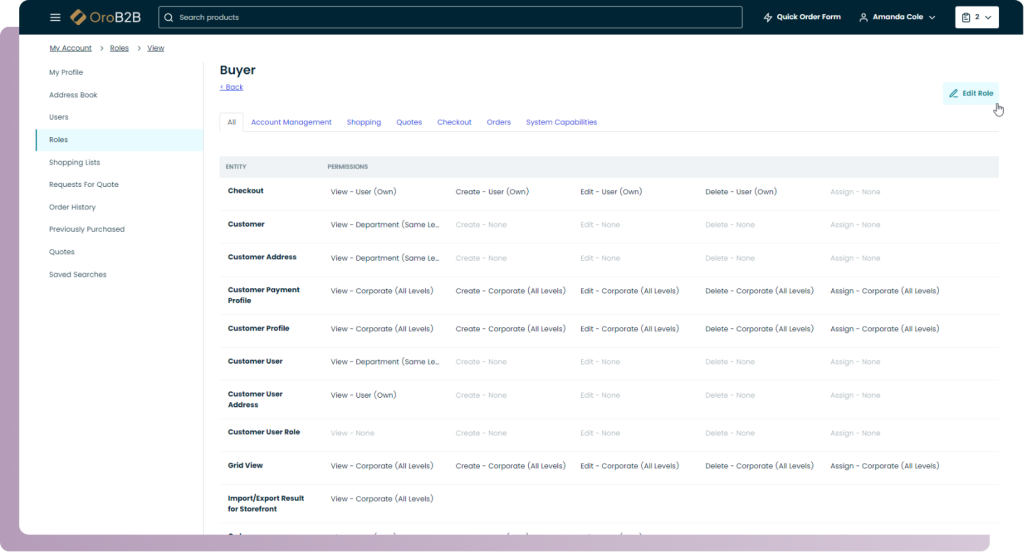Open the hamburger main menu
The width and height of the screenshot is (1024, 552).
coord(55,18)
